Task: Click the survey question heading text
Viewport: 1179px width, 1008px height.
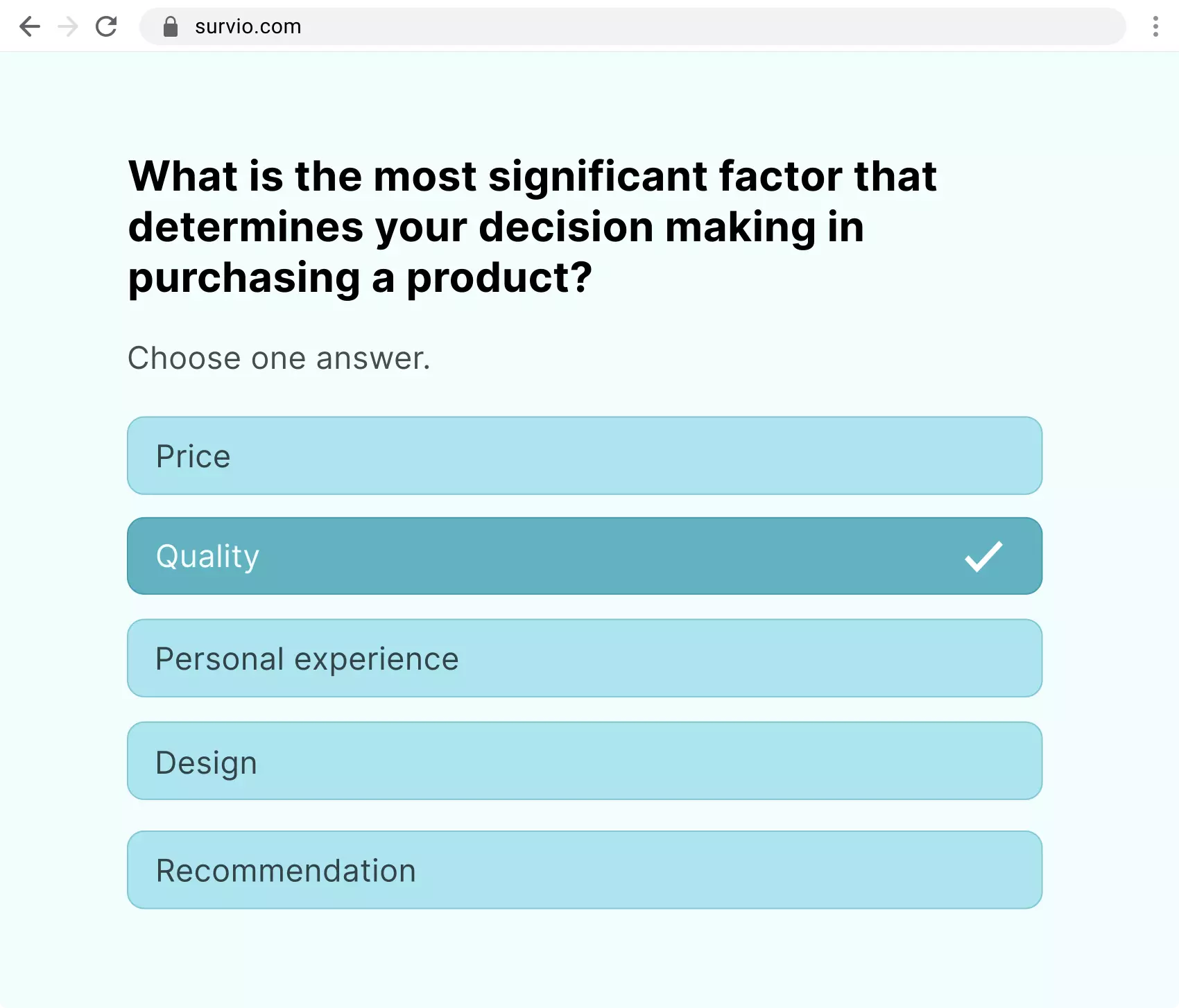Action: pos(532,227)
